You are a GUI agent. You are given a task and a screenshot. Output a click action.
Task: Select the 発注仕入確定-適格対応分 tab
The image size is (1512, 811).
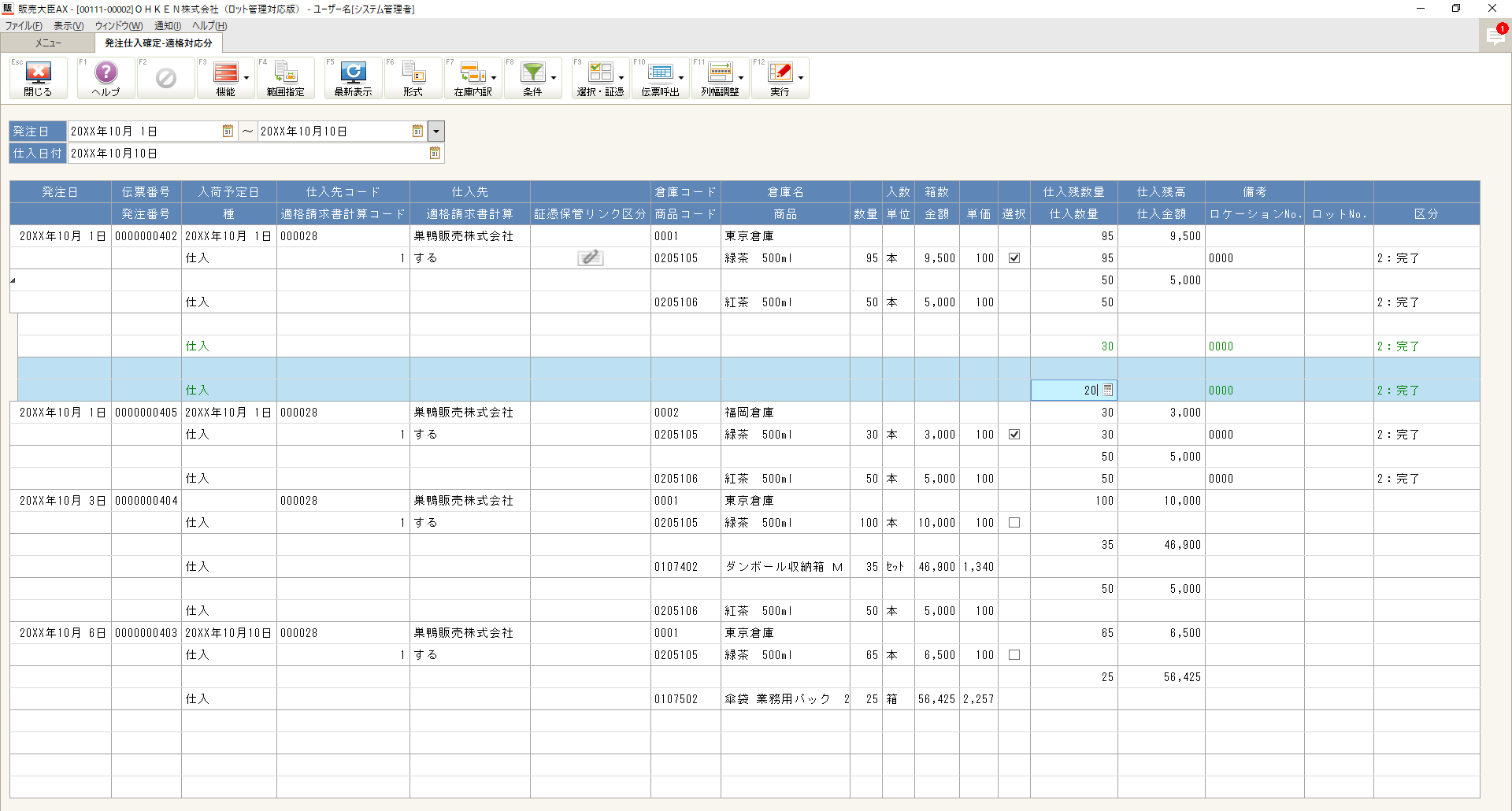point(158,43)
